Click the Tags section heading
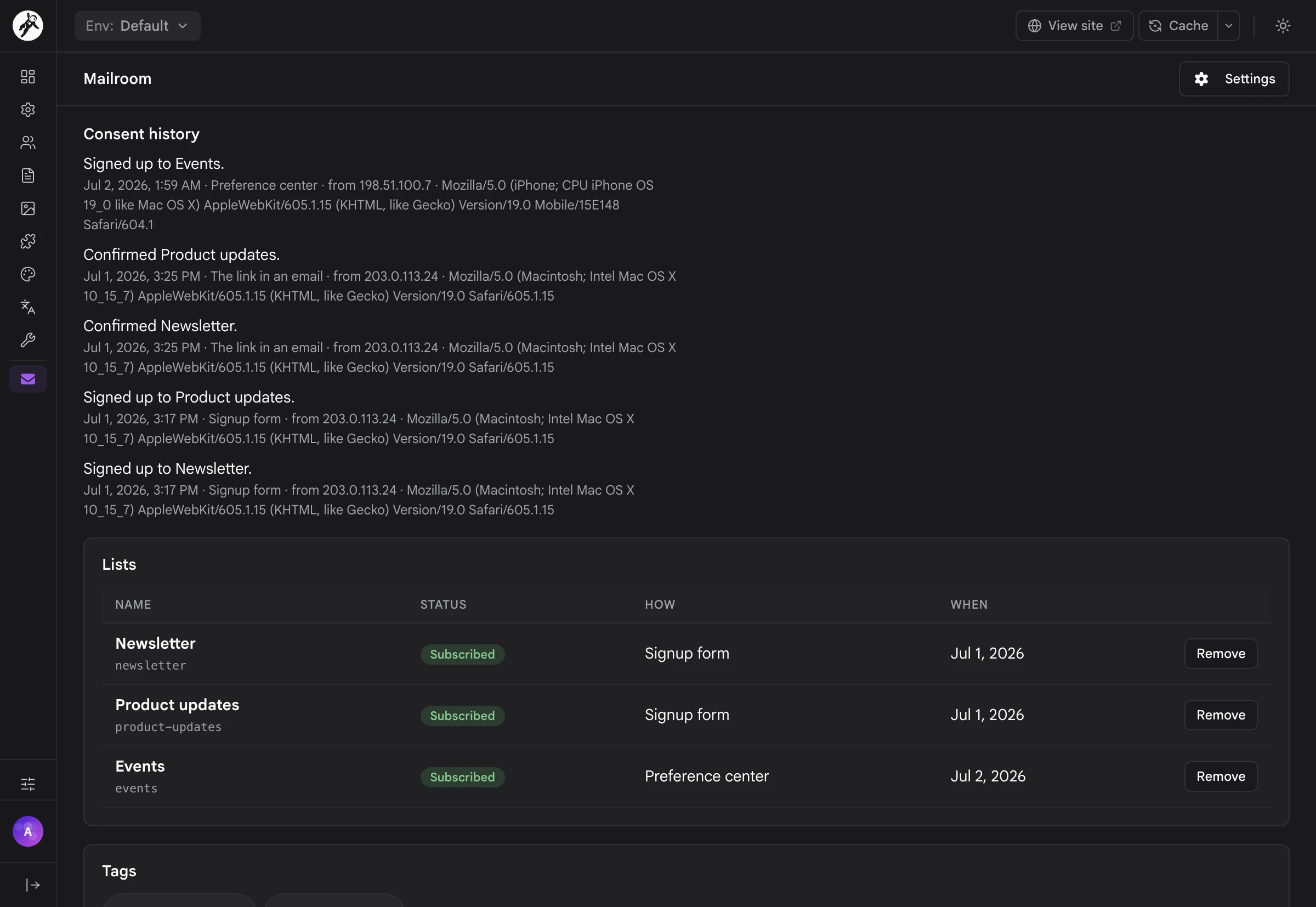1316x907 pixels. [x=119, y=871]
